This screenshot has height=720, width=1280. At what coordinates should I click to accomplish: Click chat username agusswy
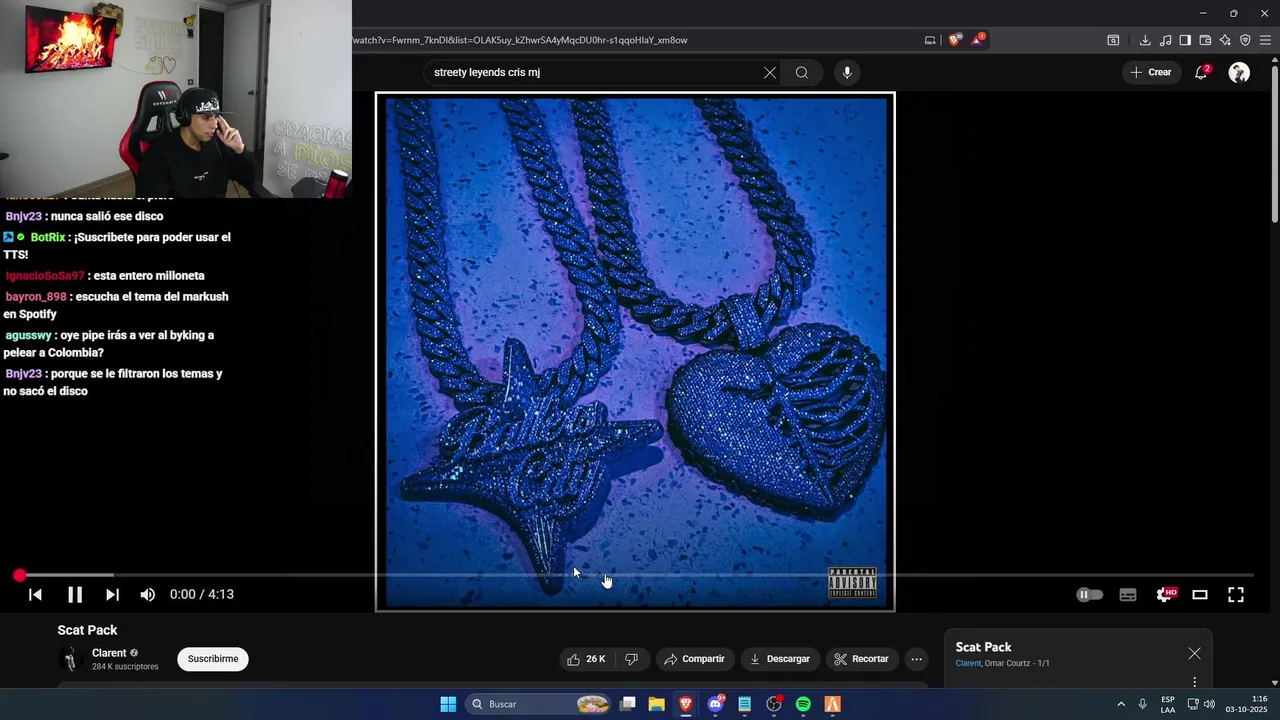coord(28,335)
